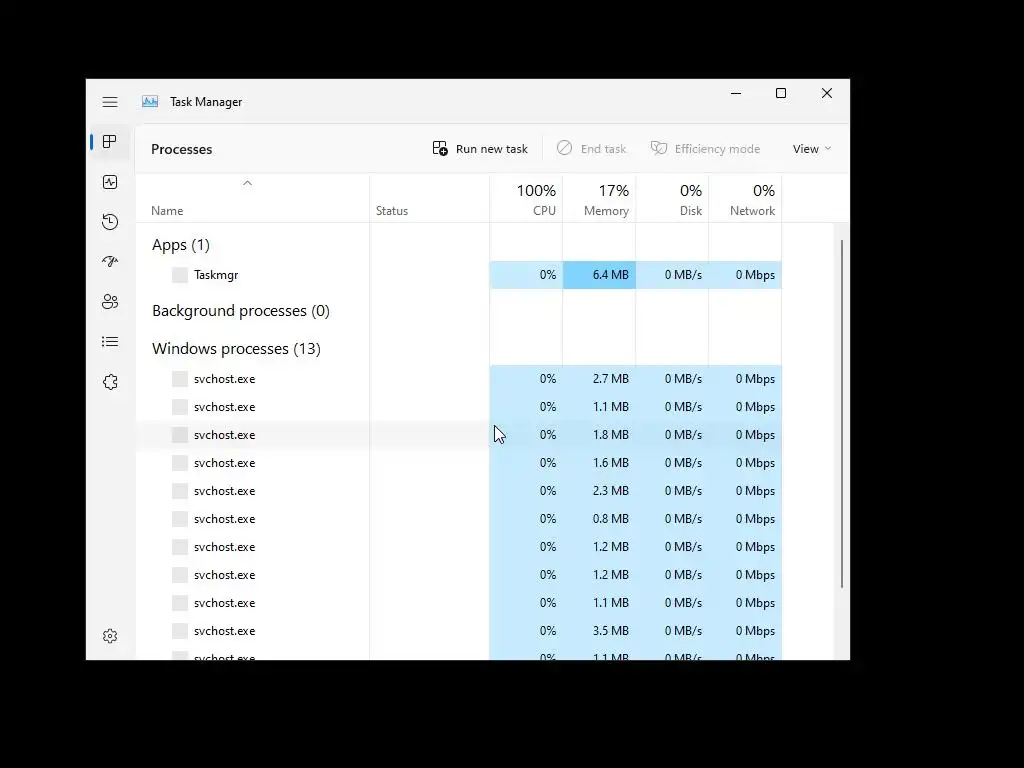The image size is (1024, 768).
Task: Sort by the CPU column header
Action: (x=526, y=200)
